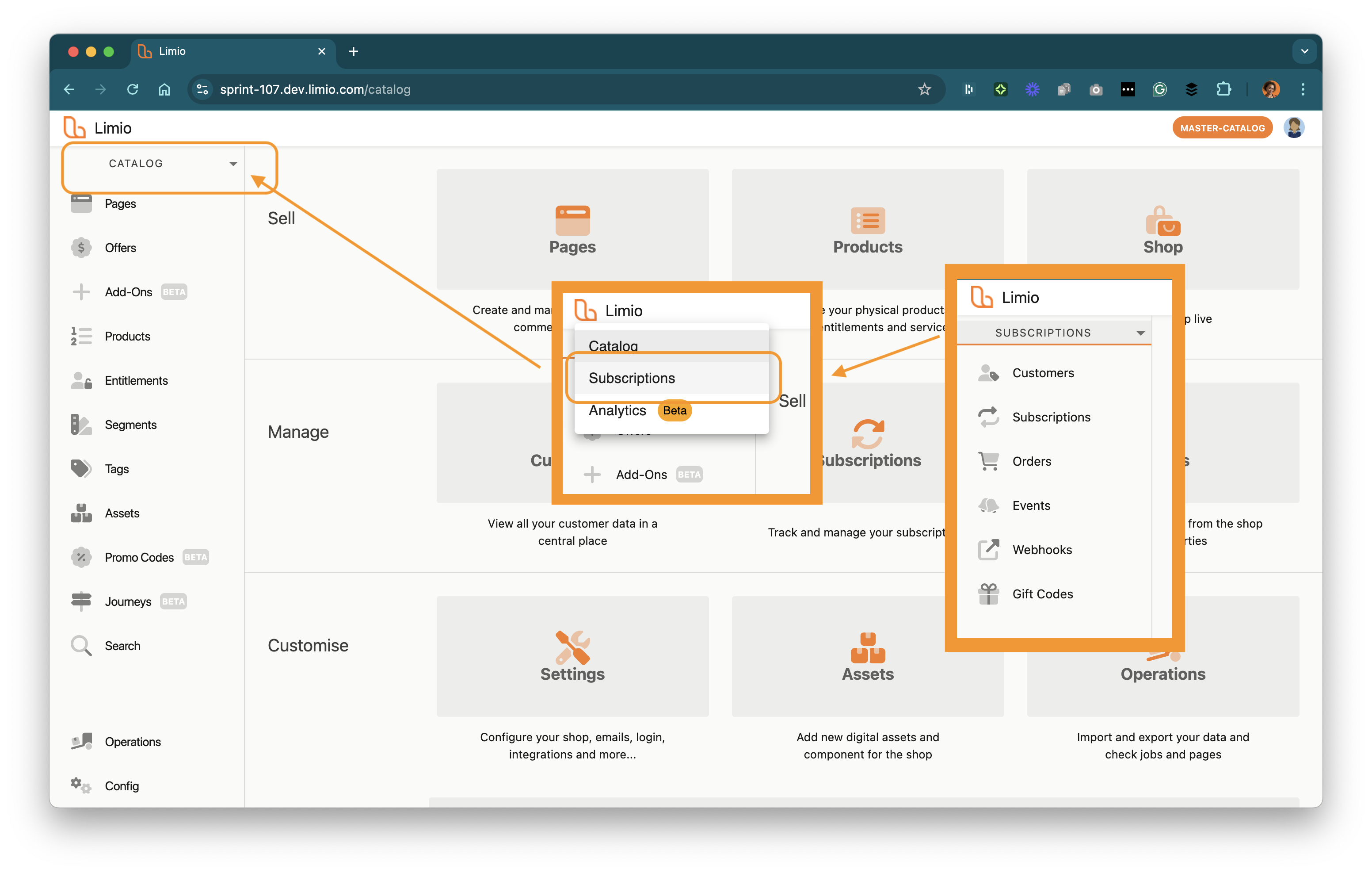
Task: Click the Config gears icon
Action: pyautogui.click(x=81, y=786)
